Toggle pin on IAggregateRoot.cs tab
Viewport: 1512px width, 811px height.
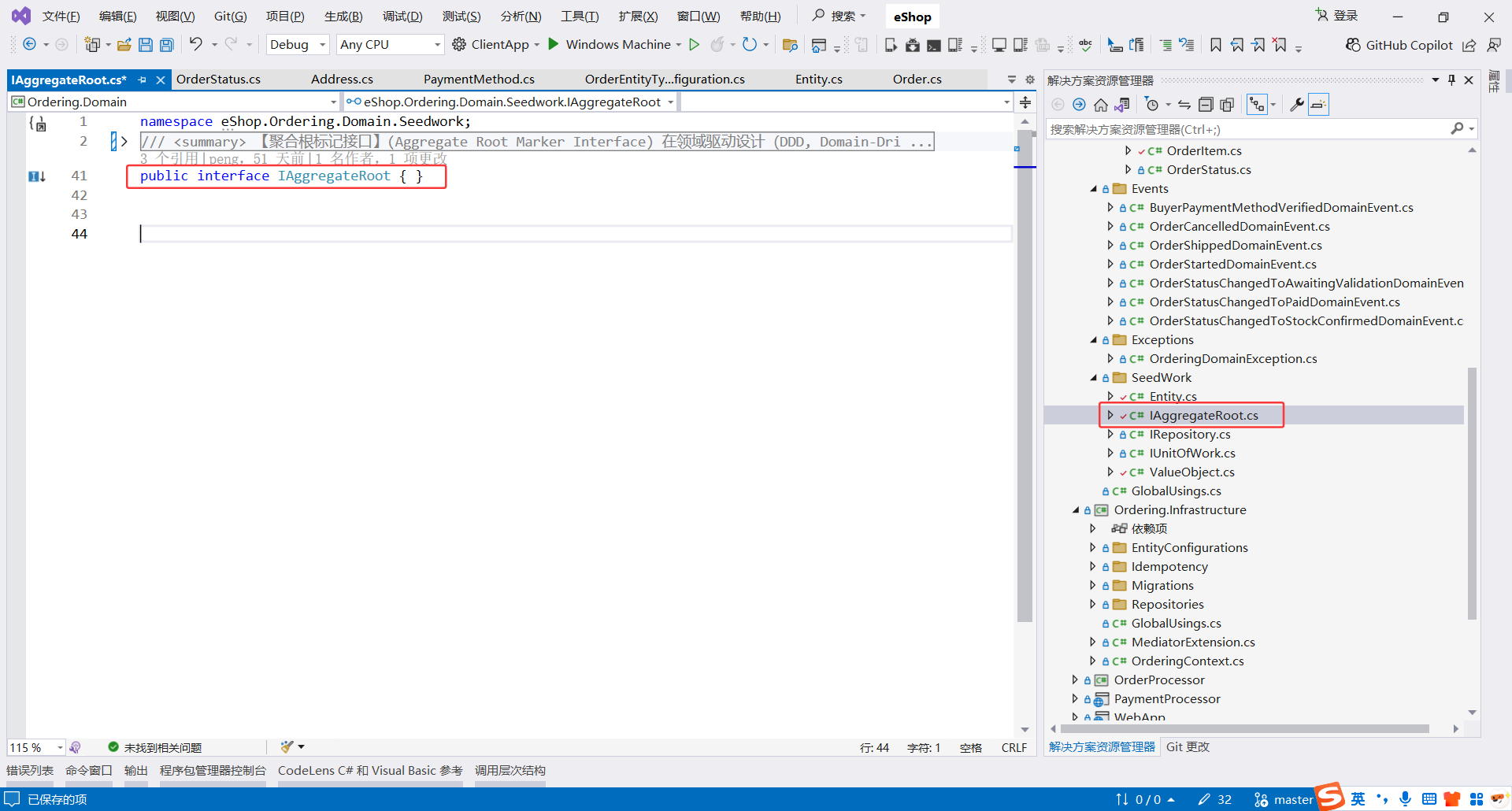[x=143, y=80]
